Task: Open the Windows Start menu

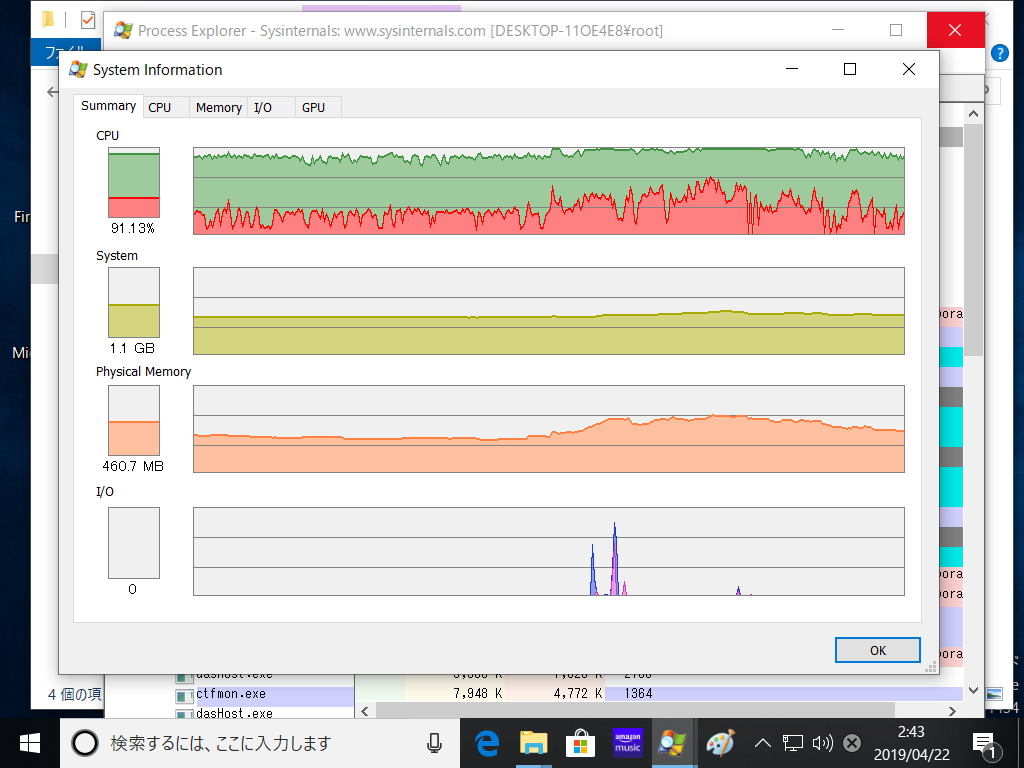Action: pyautogui.click(x=30, y=743)
